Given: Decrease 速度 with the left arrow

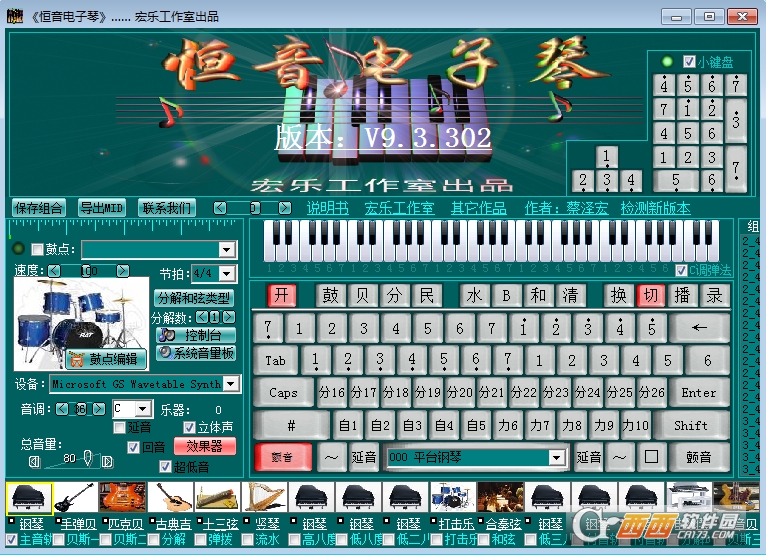Looking at the screenshot, I should [x=54, y=270].
